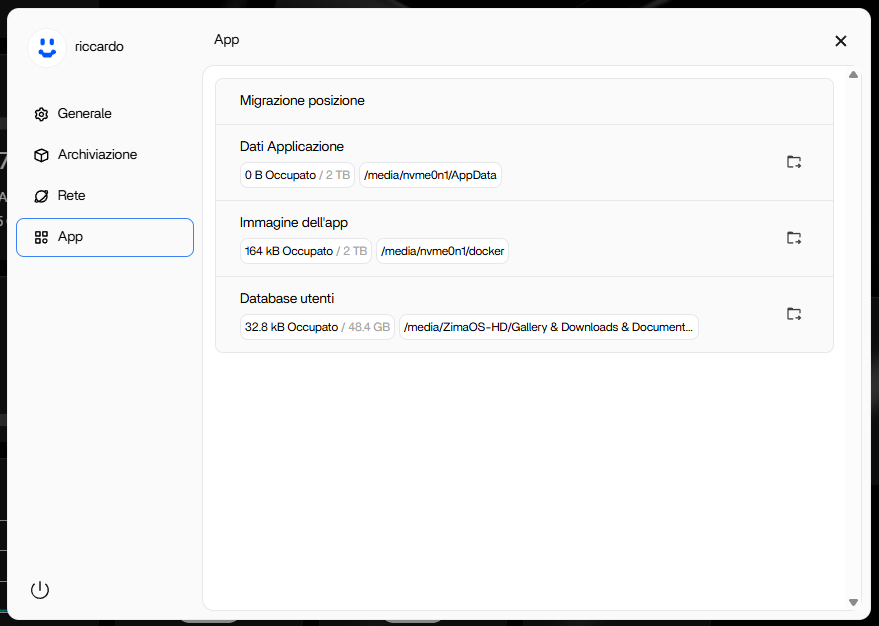Click the /media/nvme0n1/docker path chip

(442, 251)
